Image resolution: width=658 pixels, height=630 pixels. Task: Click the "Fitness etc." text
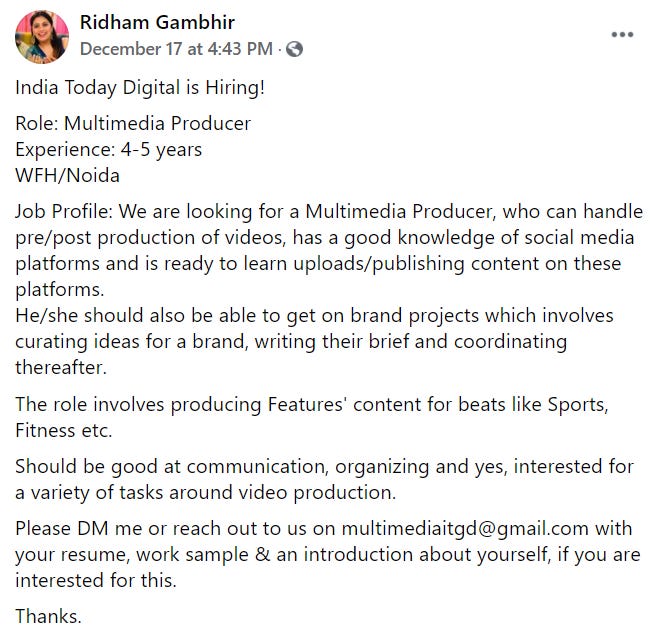click(x=64, y=430)
